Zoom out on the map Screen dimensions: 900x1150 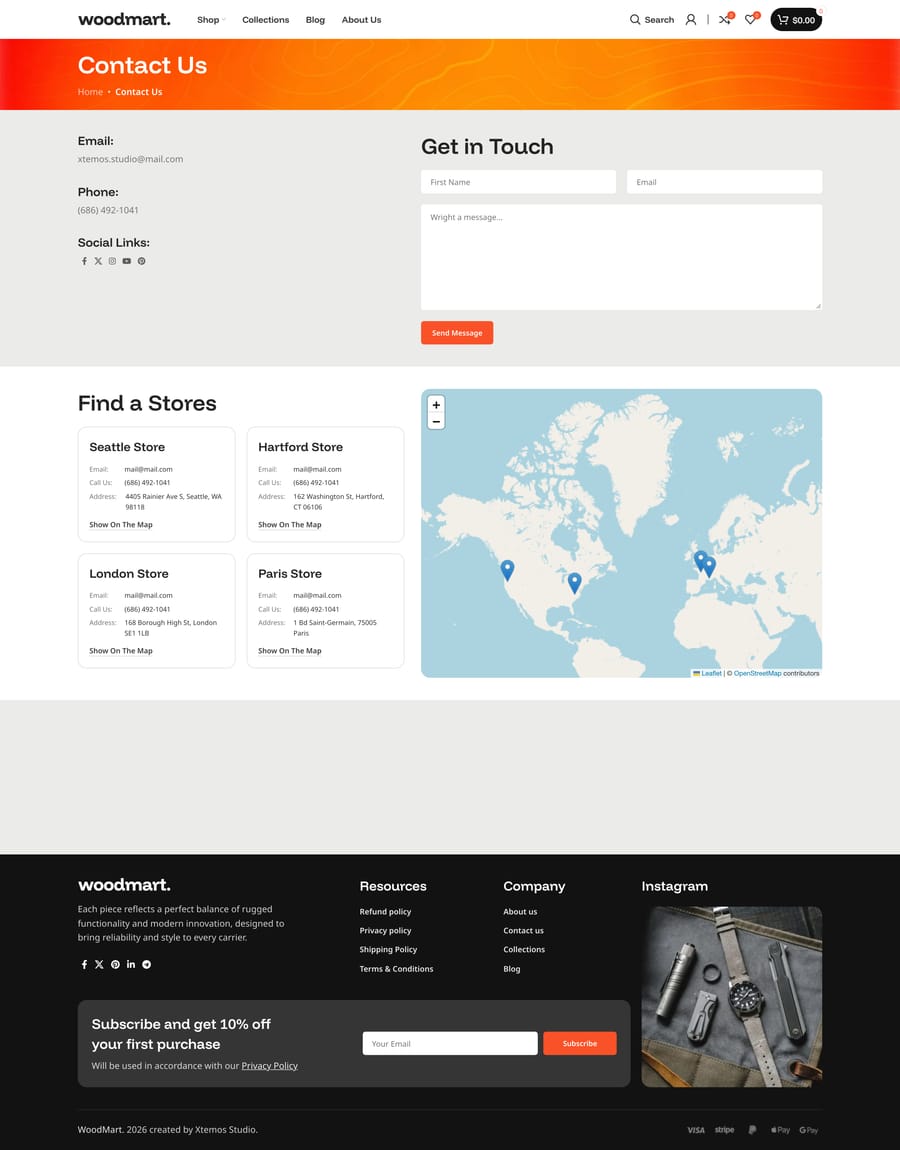436,421
